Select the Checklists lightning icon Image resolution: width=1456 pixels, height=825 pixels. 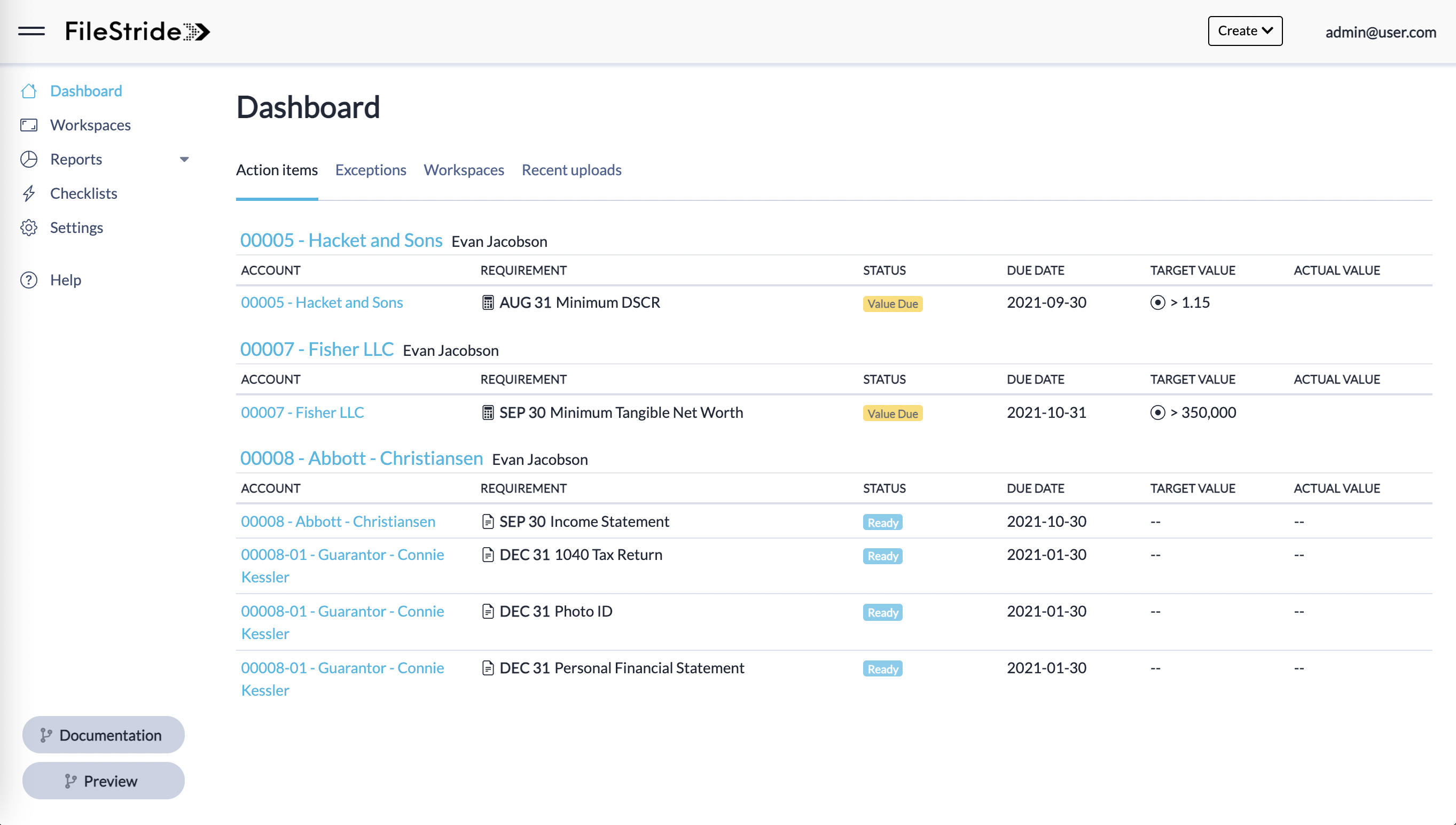point(29,193)
